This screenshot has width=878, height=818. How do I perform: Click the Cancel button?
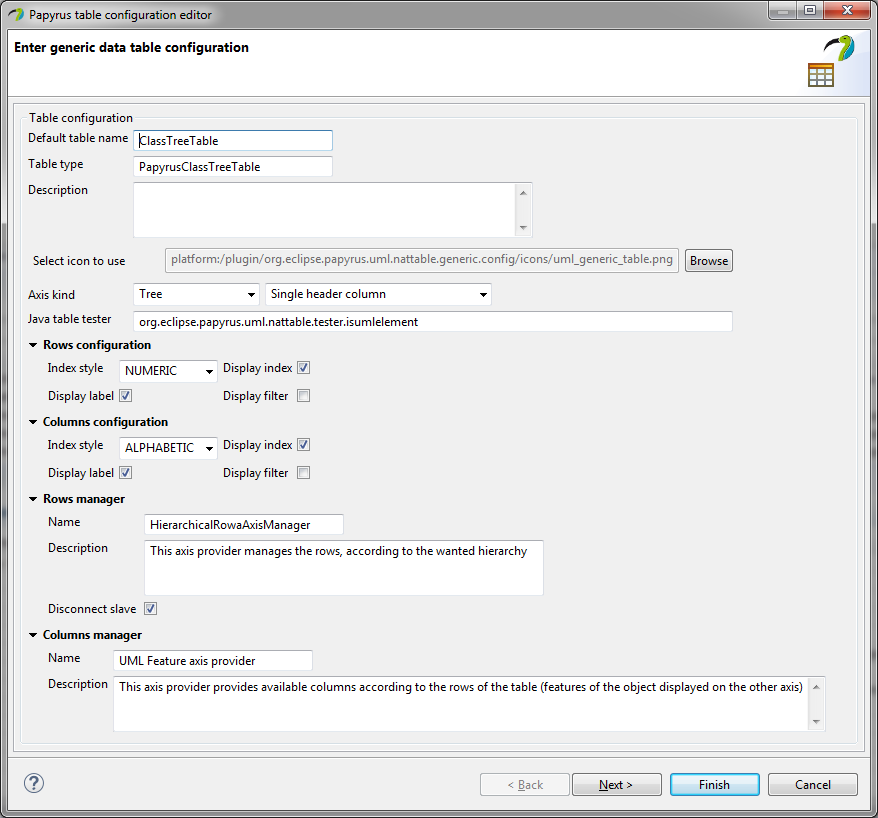pos(812,784)
